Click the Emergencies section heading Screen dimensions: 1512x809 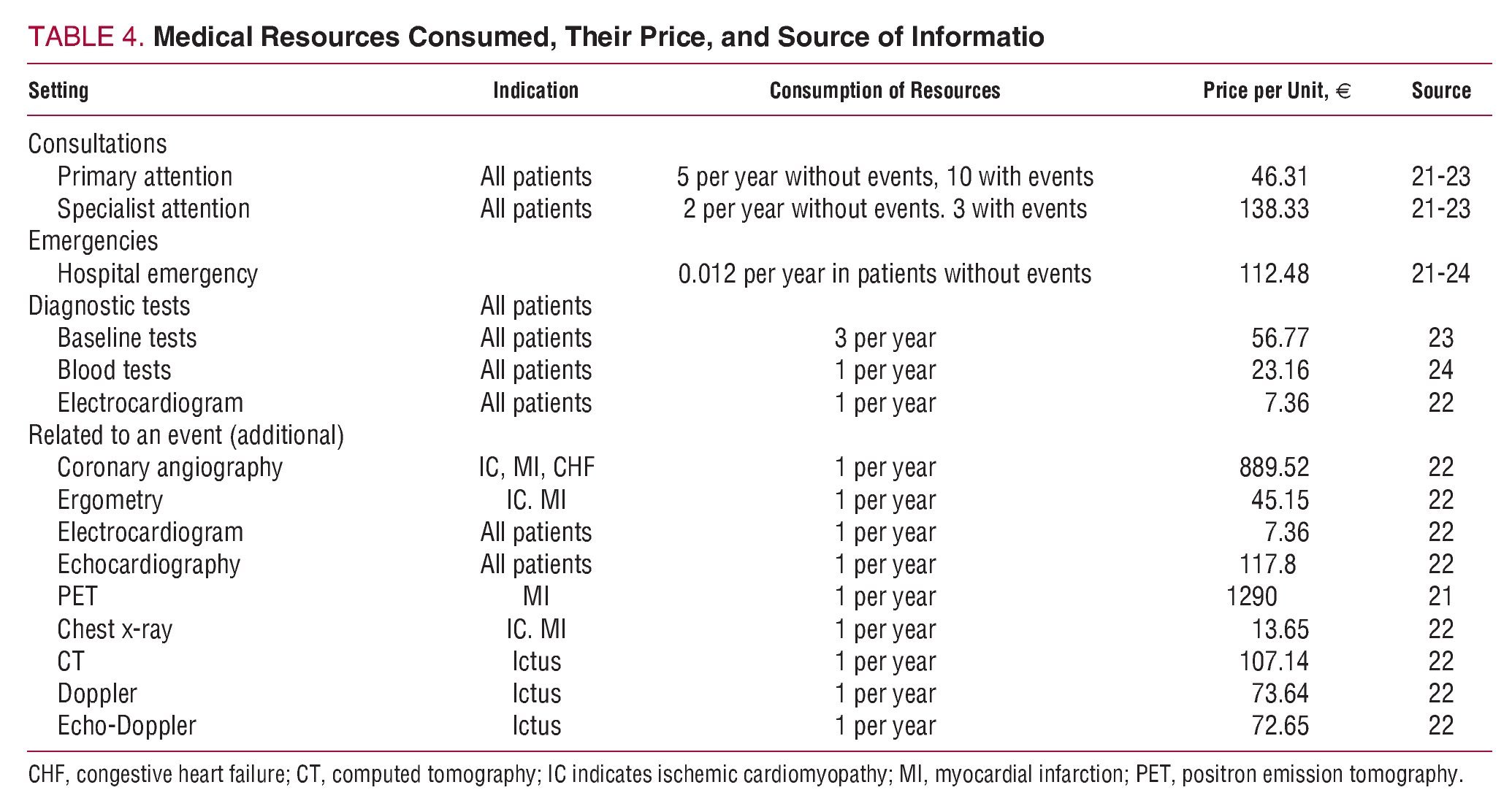click(x=93, y=241)
